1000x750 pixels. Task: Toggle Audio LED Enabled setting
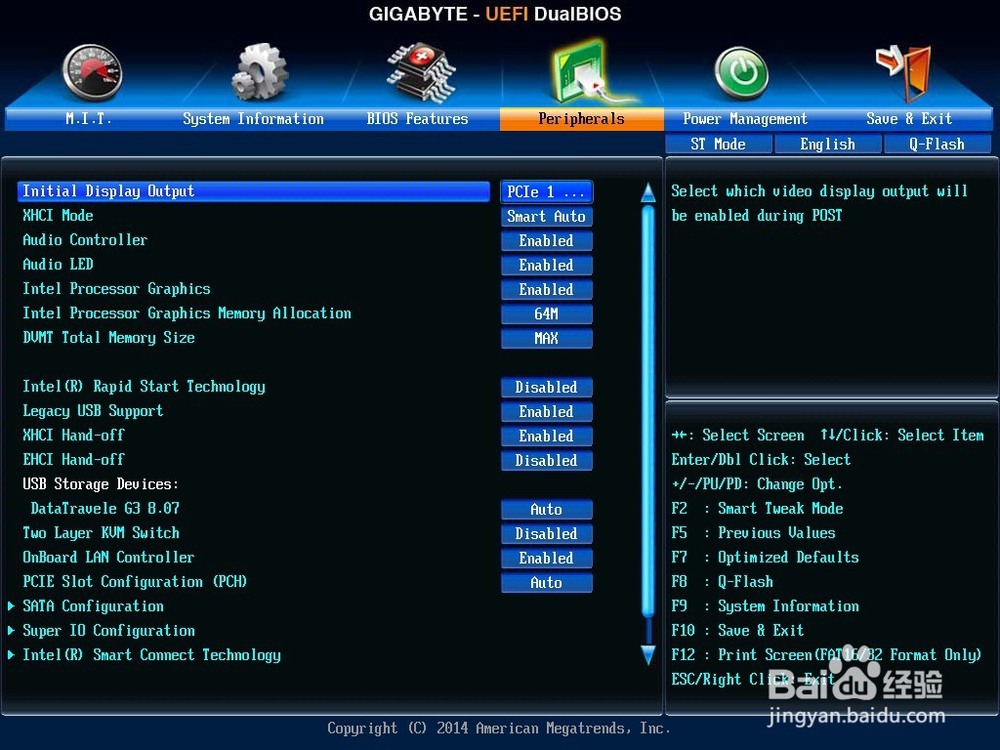point(547,265)
